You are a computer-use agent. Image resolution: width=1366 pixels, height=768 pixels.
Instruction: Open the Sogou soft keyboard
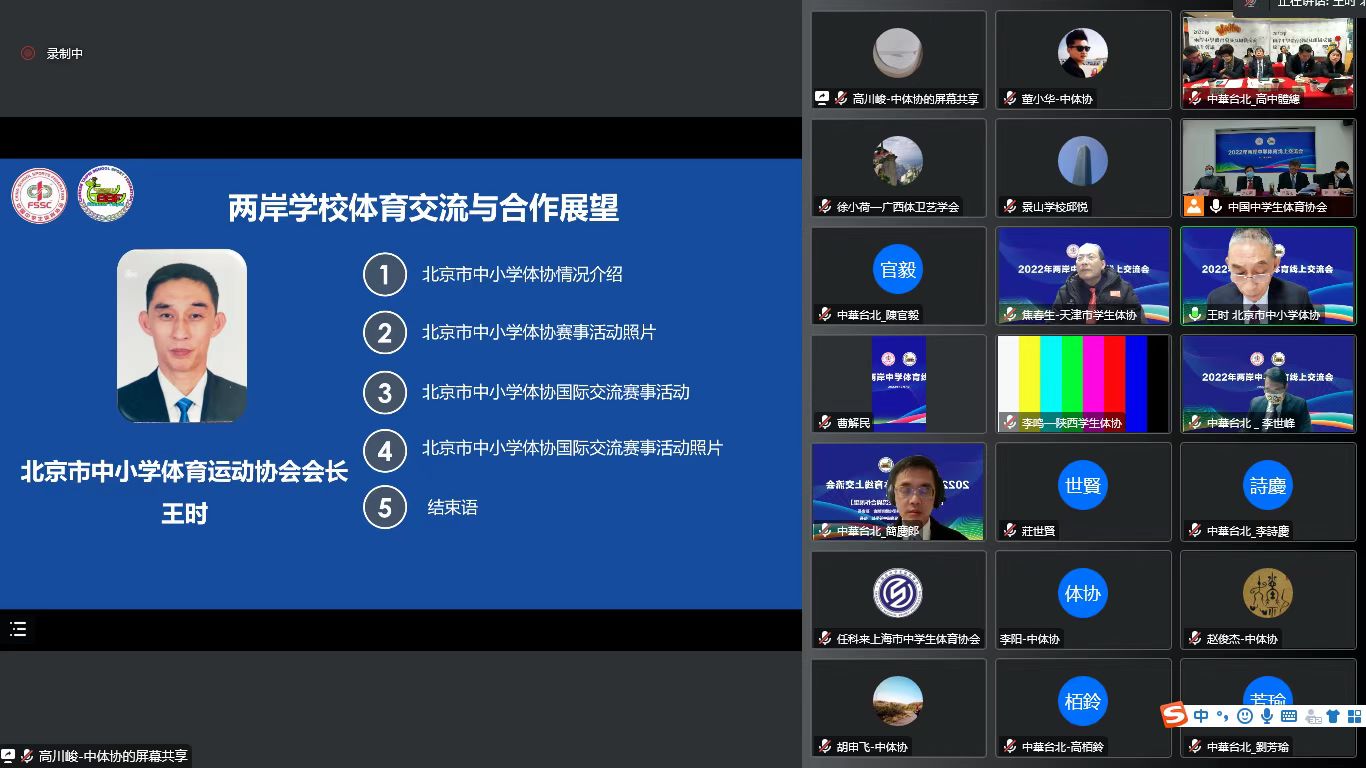[1289, 716]
